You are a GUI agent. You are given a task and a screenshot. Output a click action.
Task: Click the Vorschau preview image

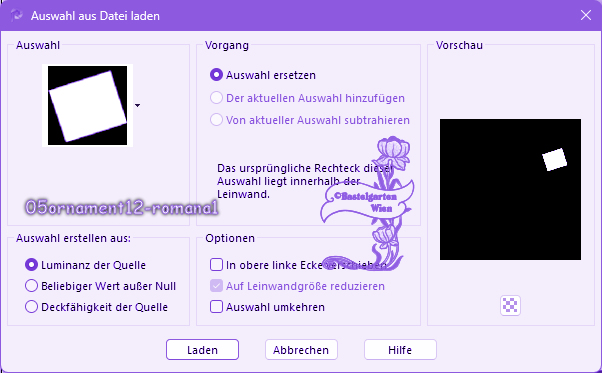pyautogui.click(x=510, y=189)
